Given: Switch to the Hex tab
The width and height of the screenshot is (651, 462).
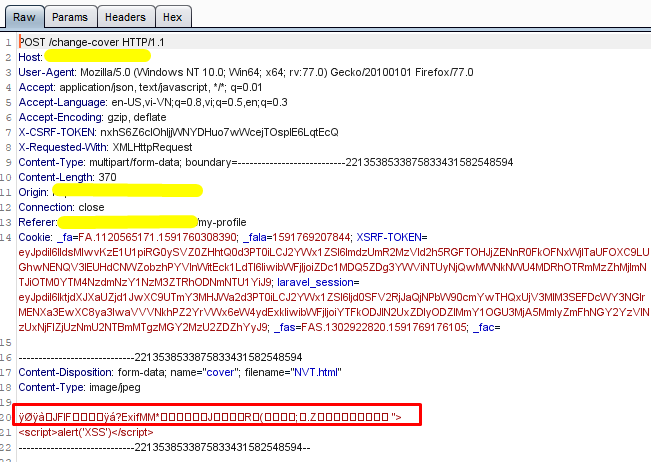Looking at the screenshot, I should coord(172,17).
